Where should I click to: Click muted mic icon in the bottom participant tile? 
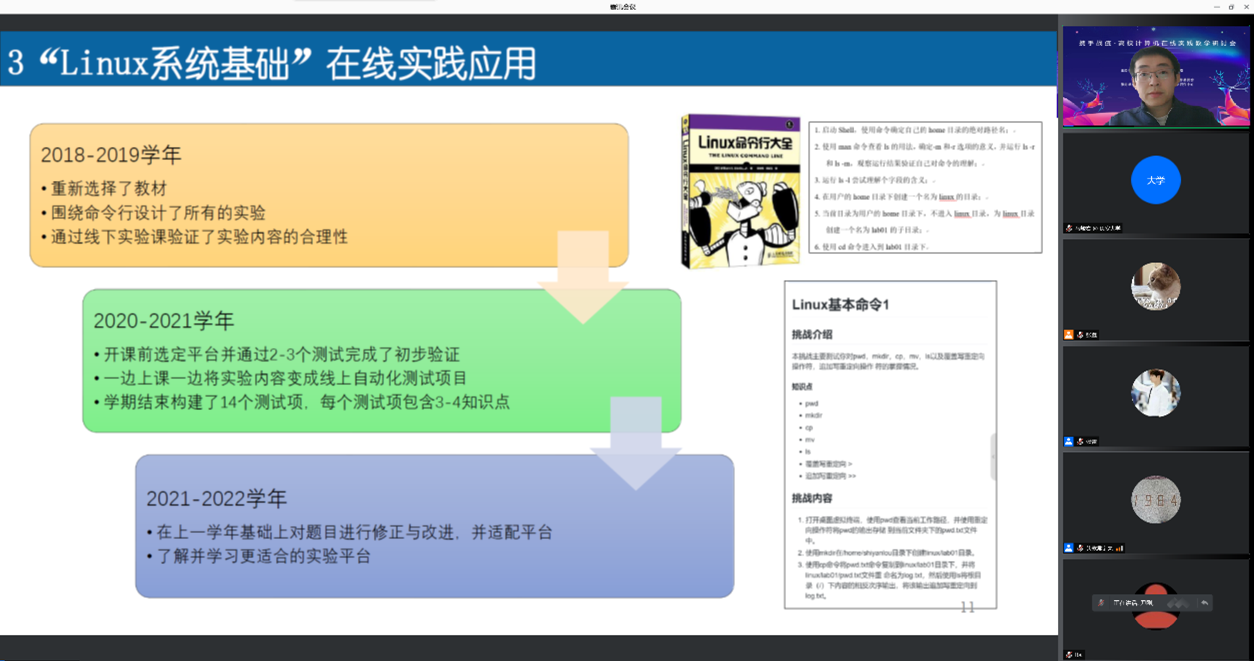click(1069, 654)
